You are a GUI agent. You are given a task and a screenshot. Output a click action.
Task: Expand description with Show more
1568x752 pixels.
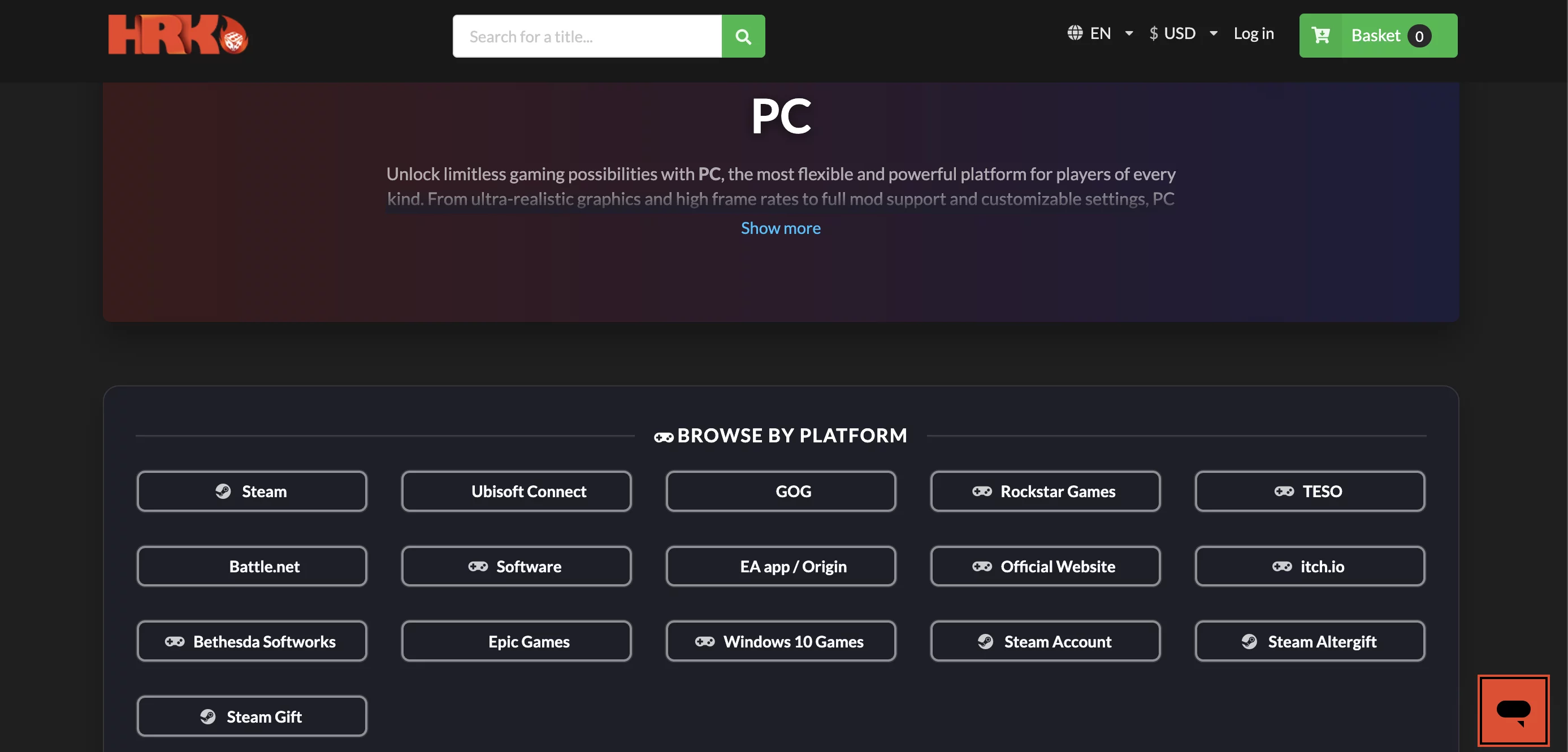[781, 228]
